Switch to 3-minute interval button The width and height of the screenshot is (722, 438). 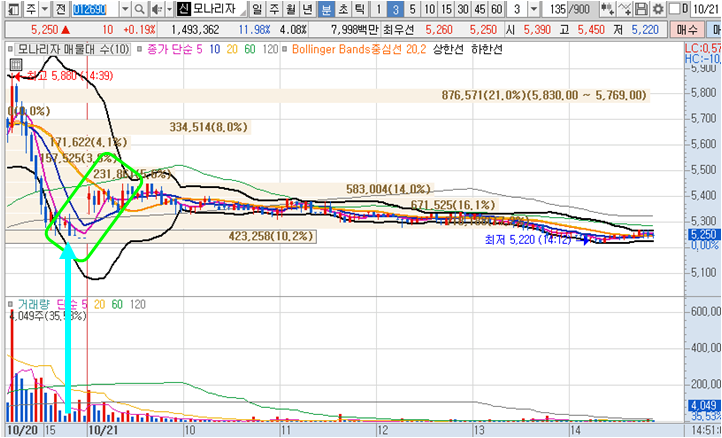pyautogui.click(x=395, y=9)
